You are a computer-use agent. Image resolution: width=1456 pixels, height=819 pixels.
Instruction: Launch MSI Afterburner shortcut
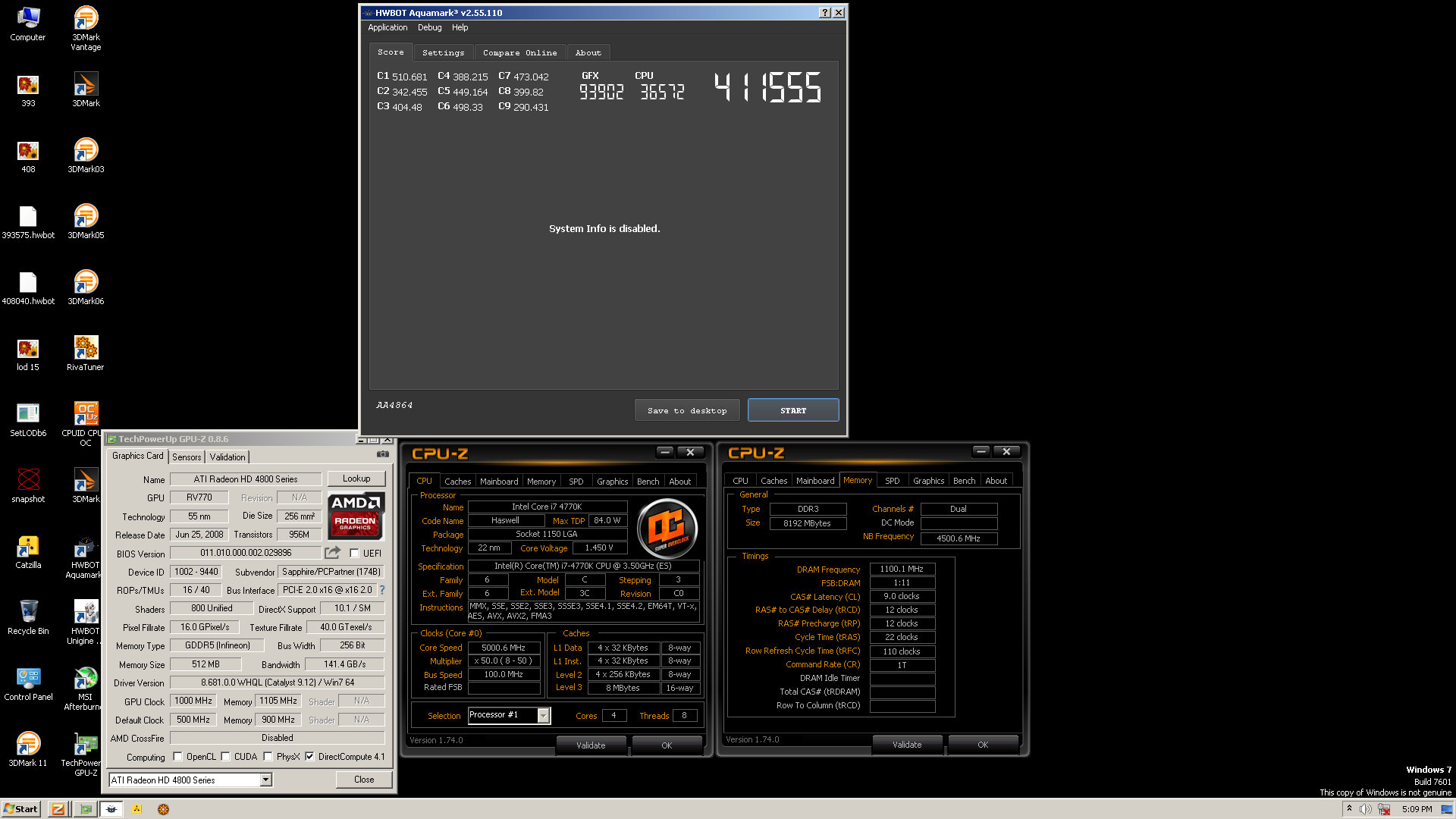tap(86, 688)
